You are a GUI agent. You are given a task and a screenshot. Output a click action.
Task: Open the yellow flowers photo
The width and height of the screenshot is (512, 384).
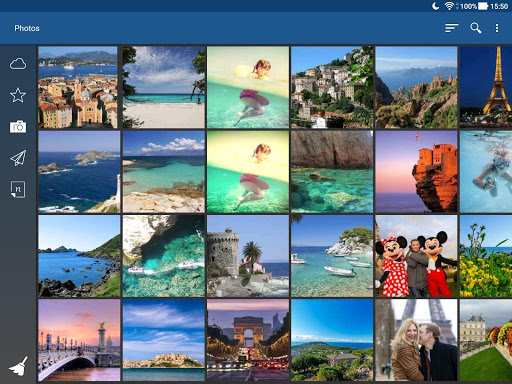point(486,256)
